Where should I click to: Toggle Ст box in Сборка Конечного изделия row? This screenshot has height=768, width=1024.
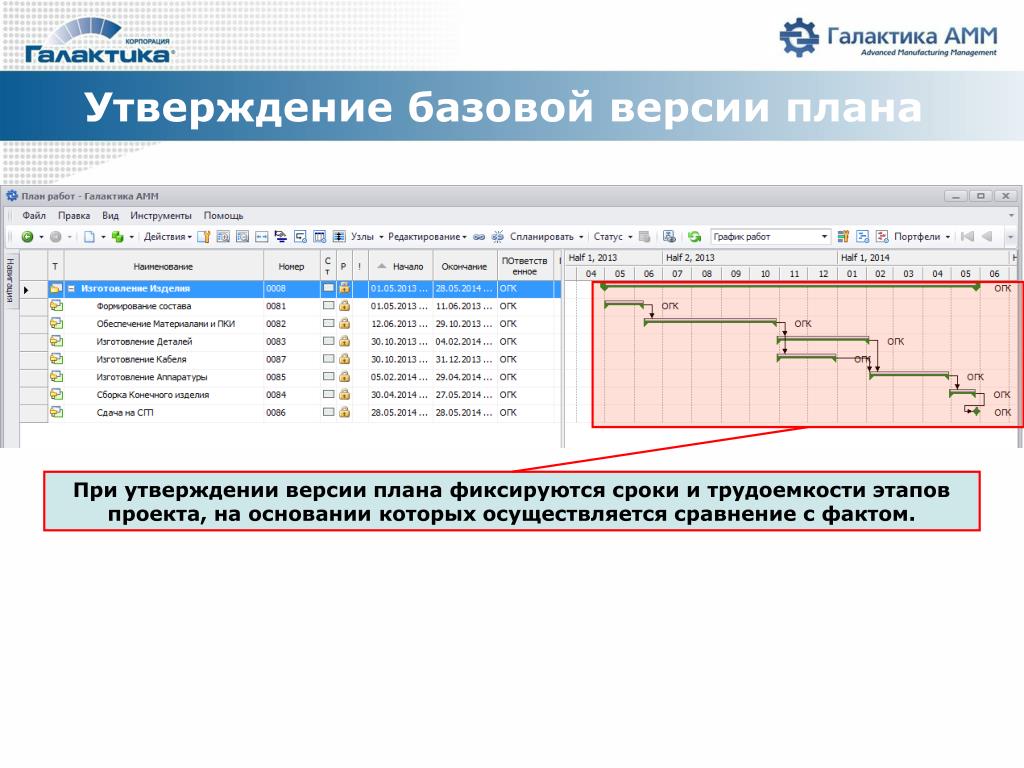[328, 394]
